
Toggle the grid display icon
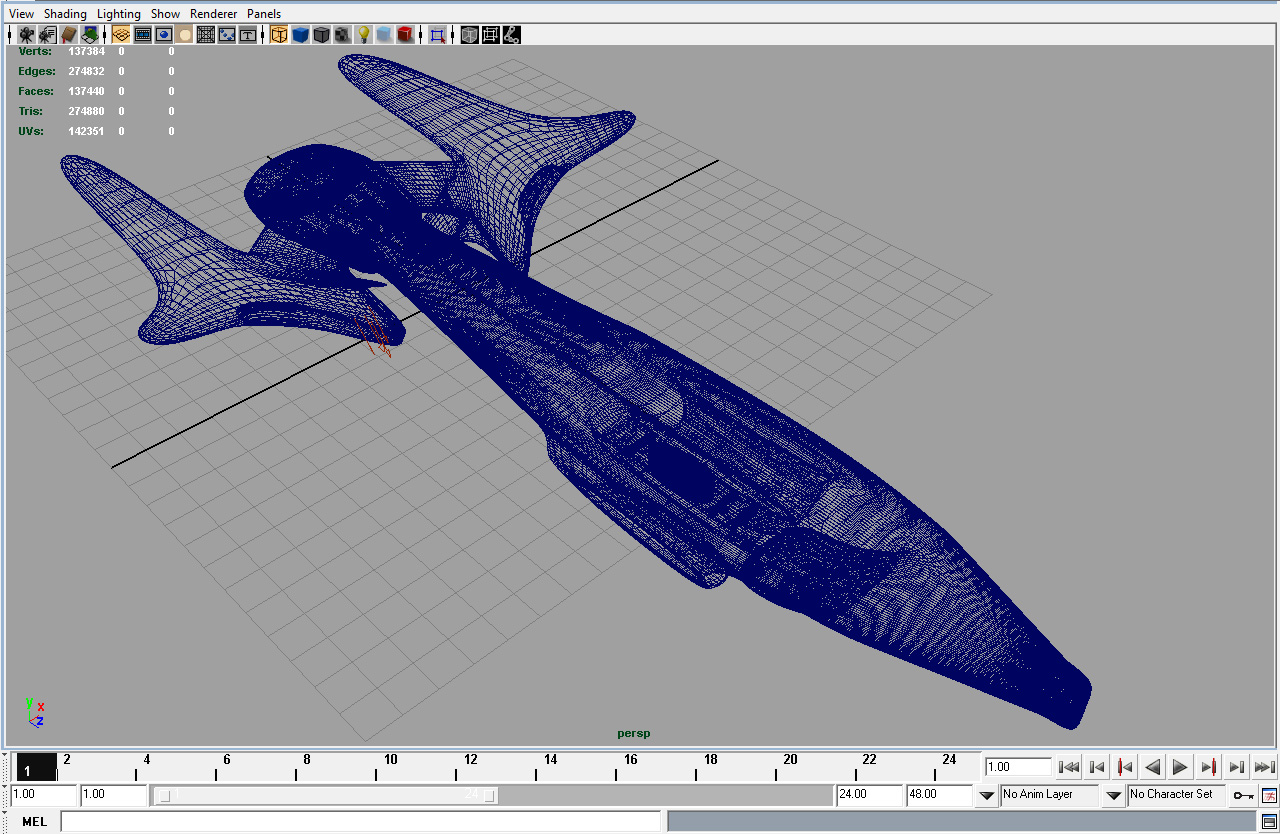click(x=121, y=35)
